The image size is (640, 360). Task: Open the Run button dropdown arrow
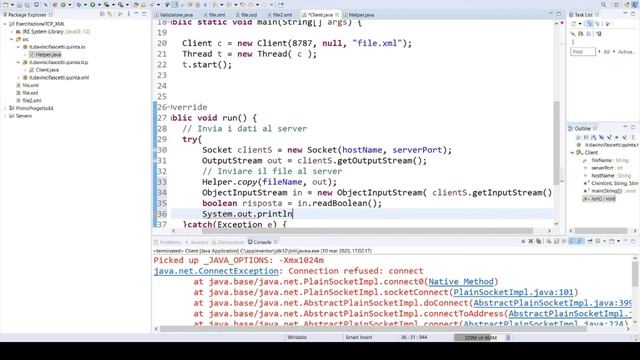(x=99, y=4)
